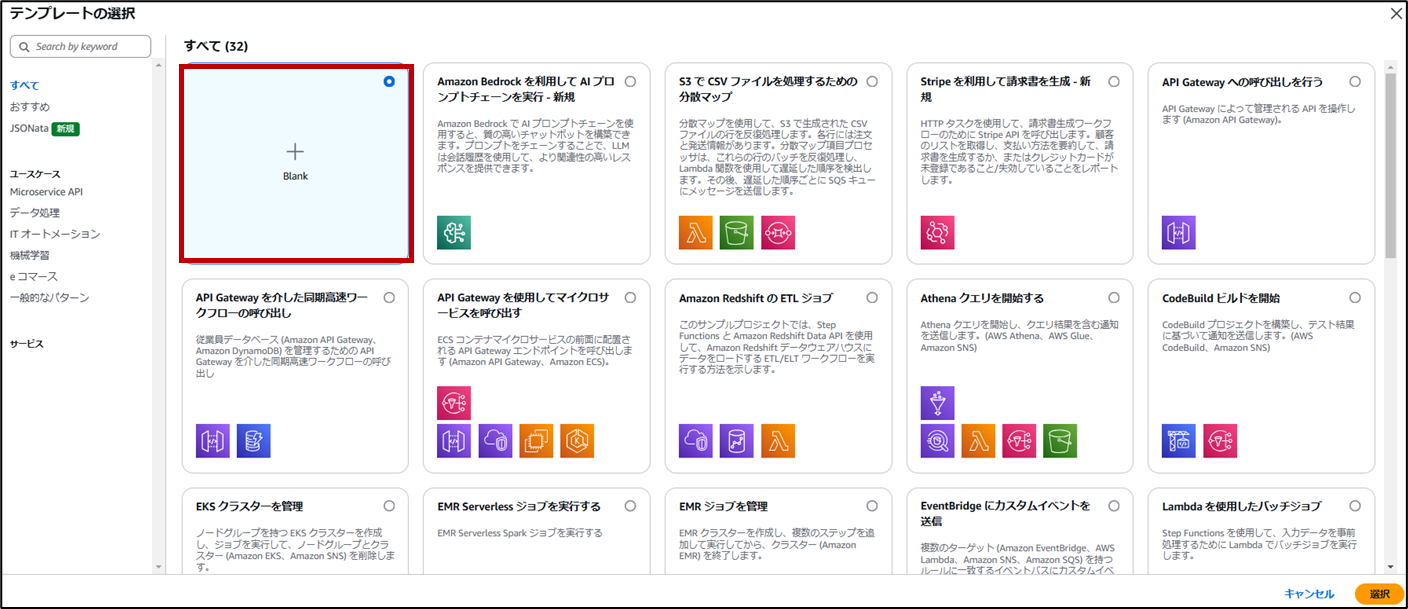Click the Search by keyword input field
The height and width of the screenshot is (609, 1408).
coord(80,47)
